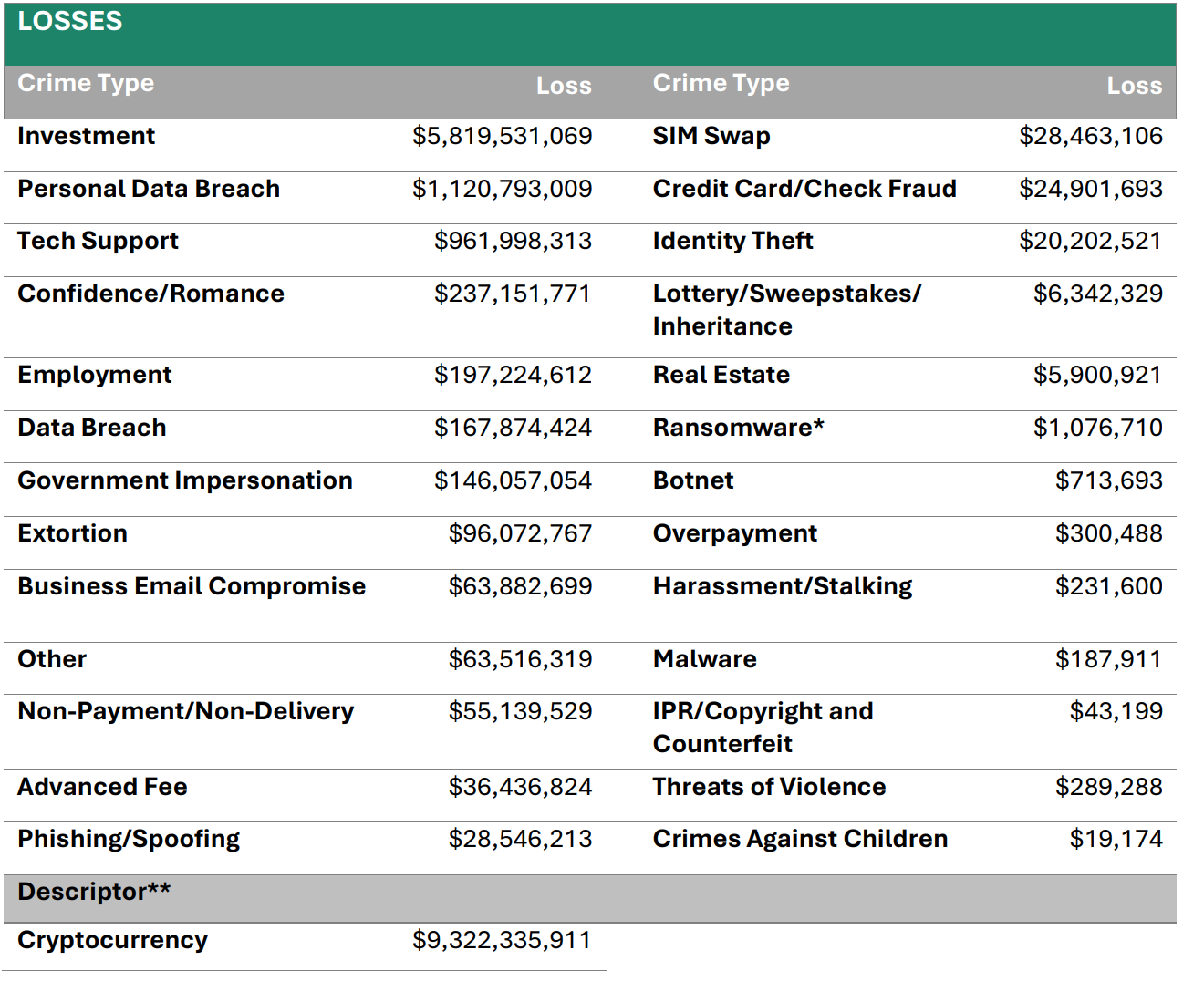This screenshot has width=1204, height=992.
Task: Select the Descriptor** section header
Action: (x=94, y=892)
